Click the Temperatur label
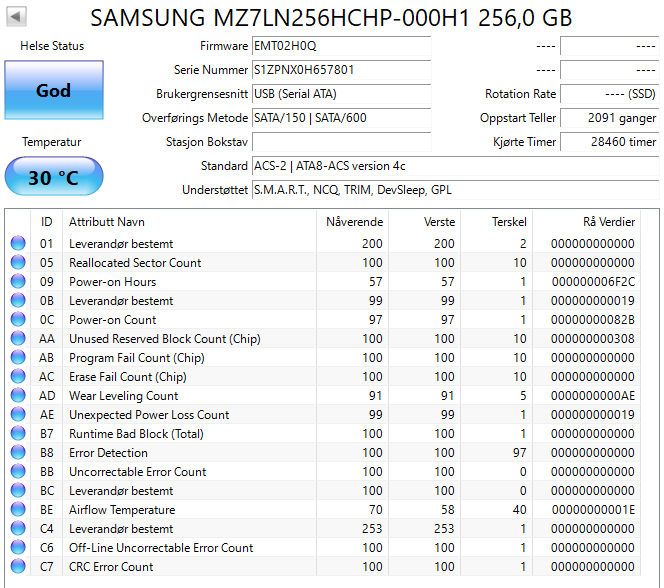 (x=52, y=142)
